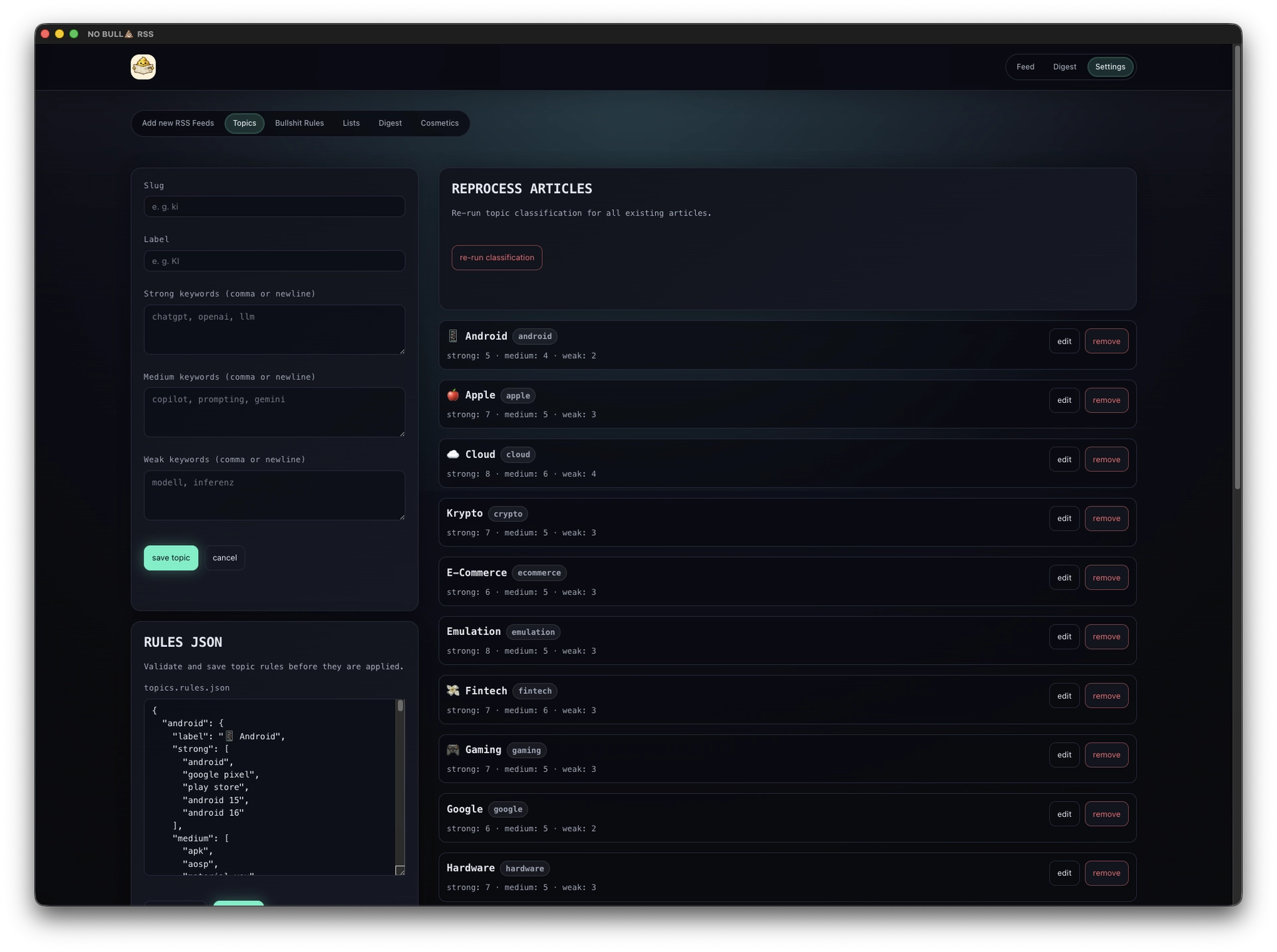Remove the Apple topic

(1106, 400)
